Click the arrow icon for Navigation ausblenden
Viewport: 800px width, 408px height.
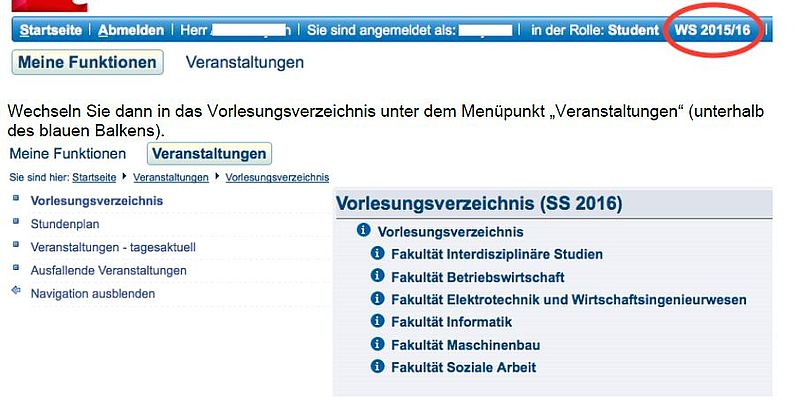point(16,293)
